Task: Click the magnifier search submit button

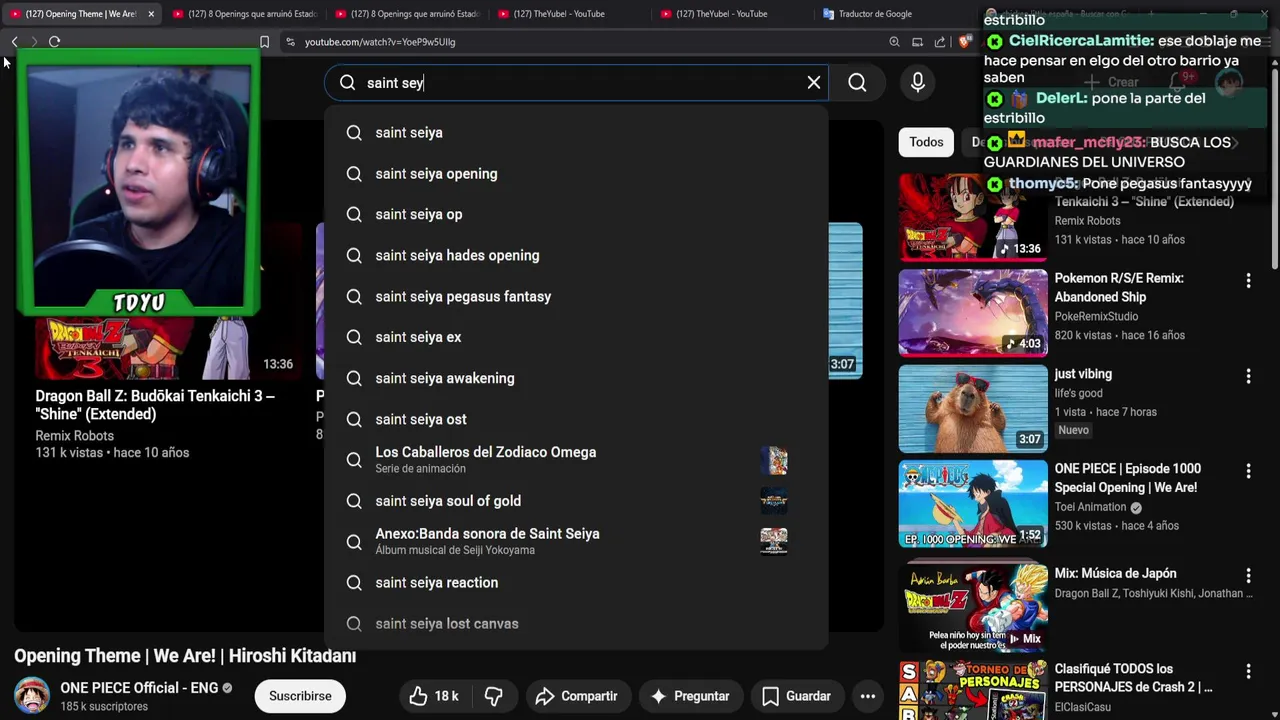Action: click(857, 83)
